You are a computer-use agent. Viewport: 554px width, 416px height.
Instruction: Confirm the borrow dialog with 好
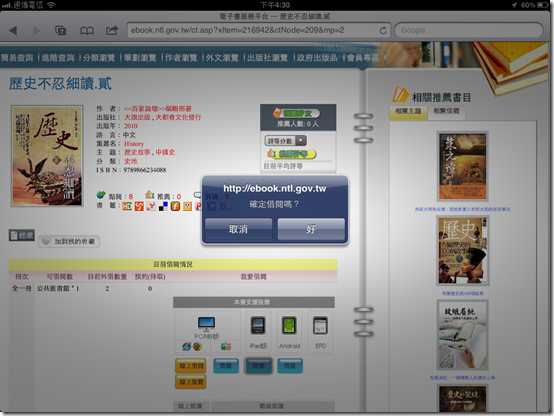(x=311, y=229)
